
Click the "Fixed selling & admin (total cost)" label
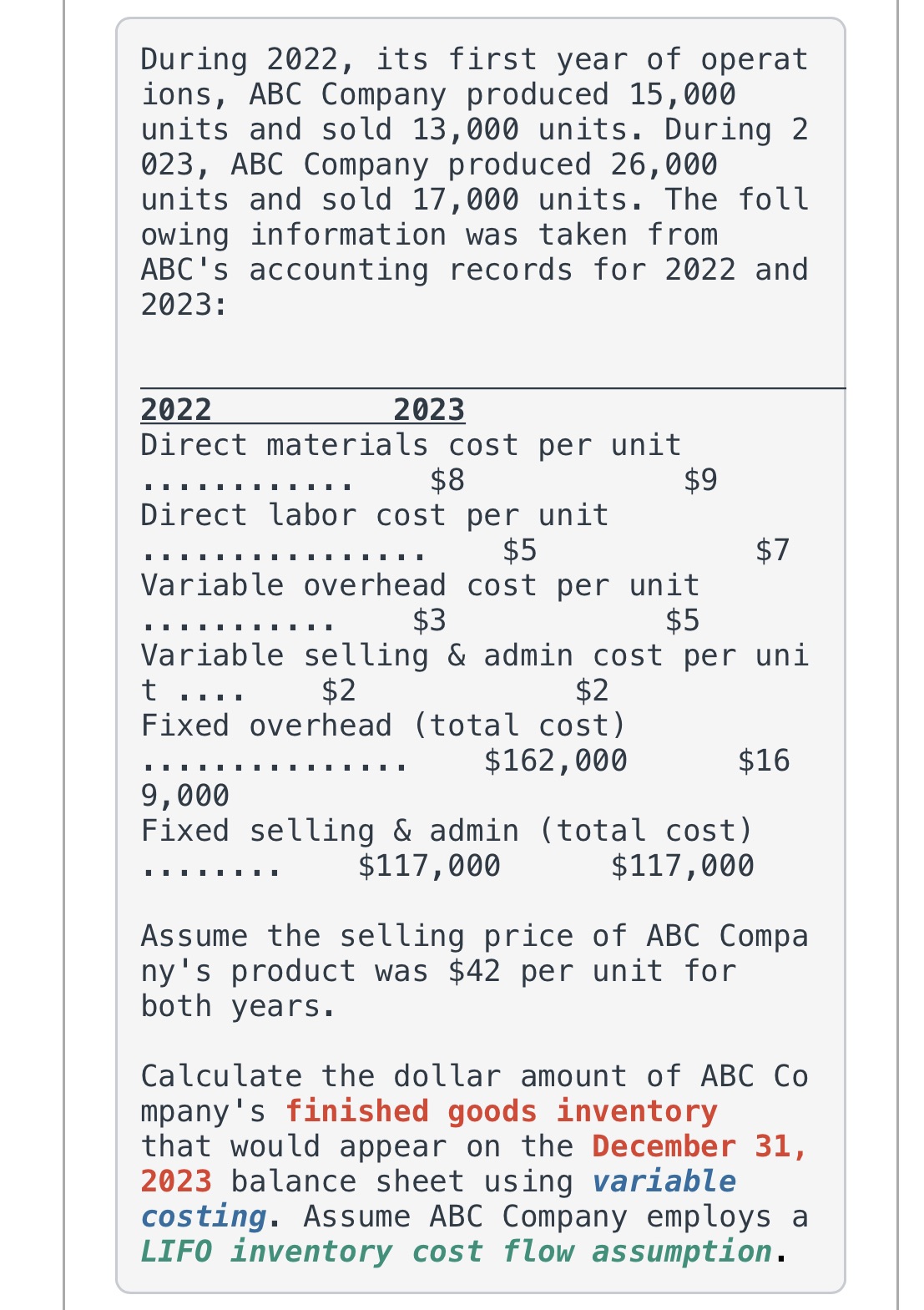point(447,831)
